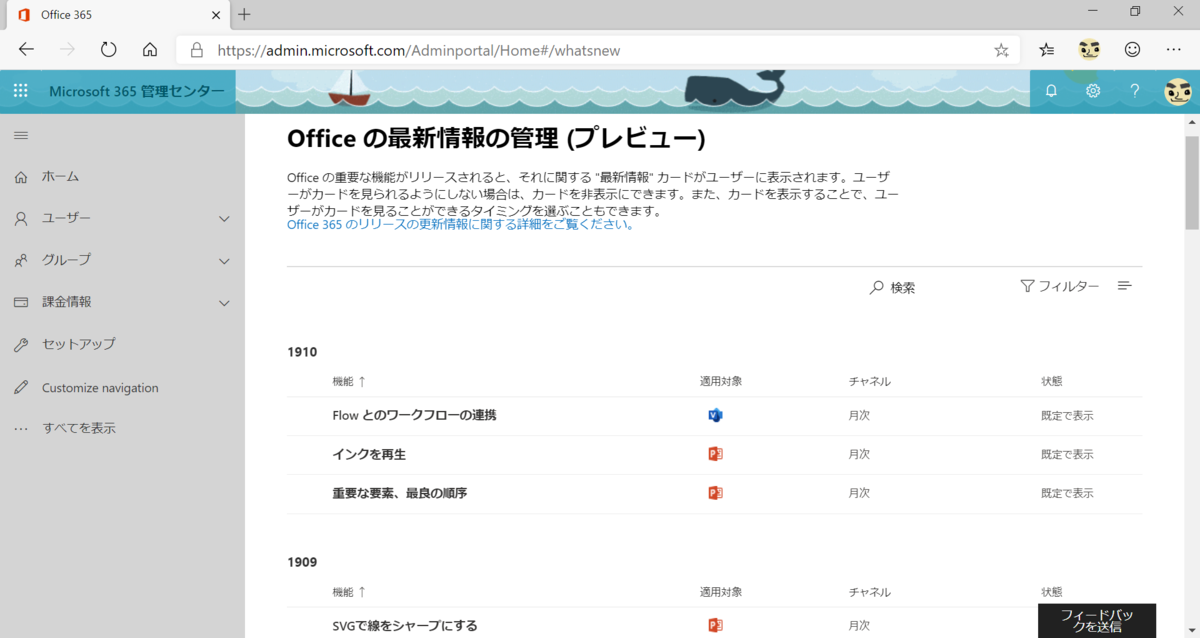Click PowerPoint icon in SVG row
This screenshot has height=638, width=1200.
pyautogui.click(x=715, y=625)
